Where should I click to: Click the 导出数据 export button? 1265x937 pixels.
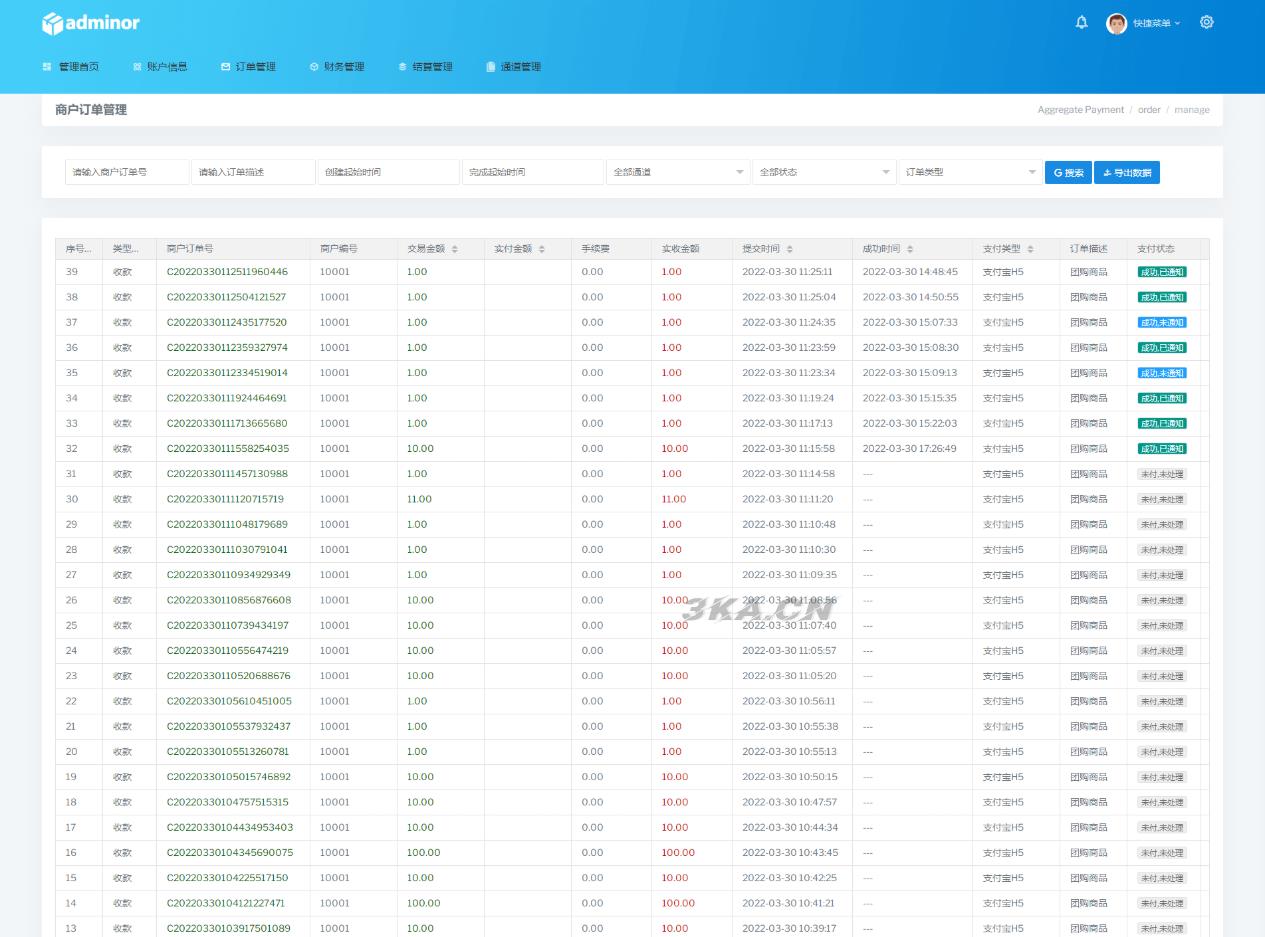(x=1126, y=173)
